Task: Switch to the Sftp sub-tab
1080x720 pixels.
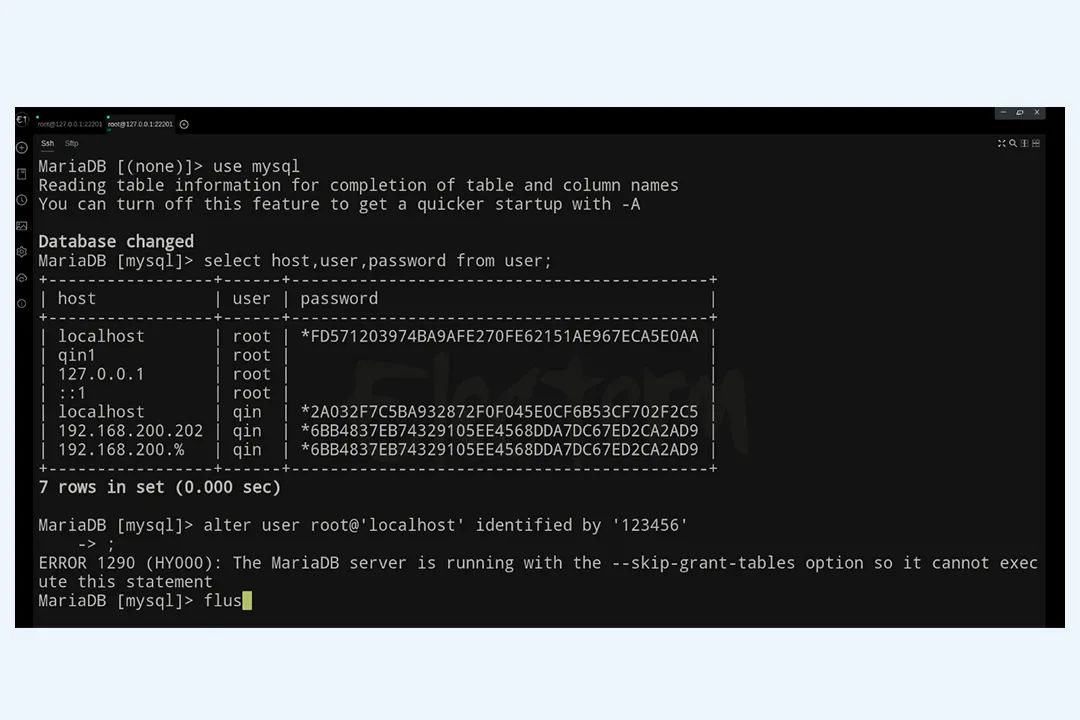Action: pos(72,143)
